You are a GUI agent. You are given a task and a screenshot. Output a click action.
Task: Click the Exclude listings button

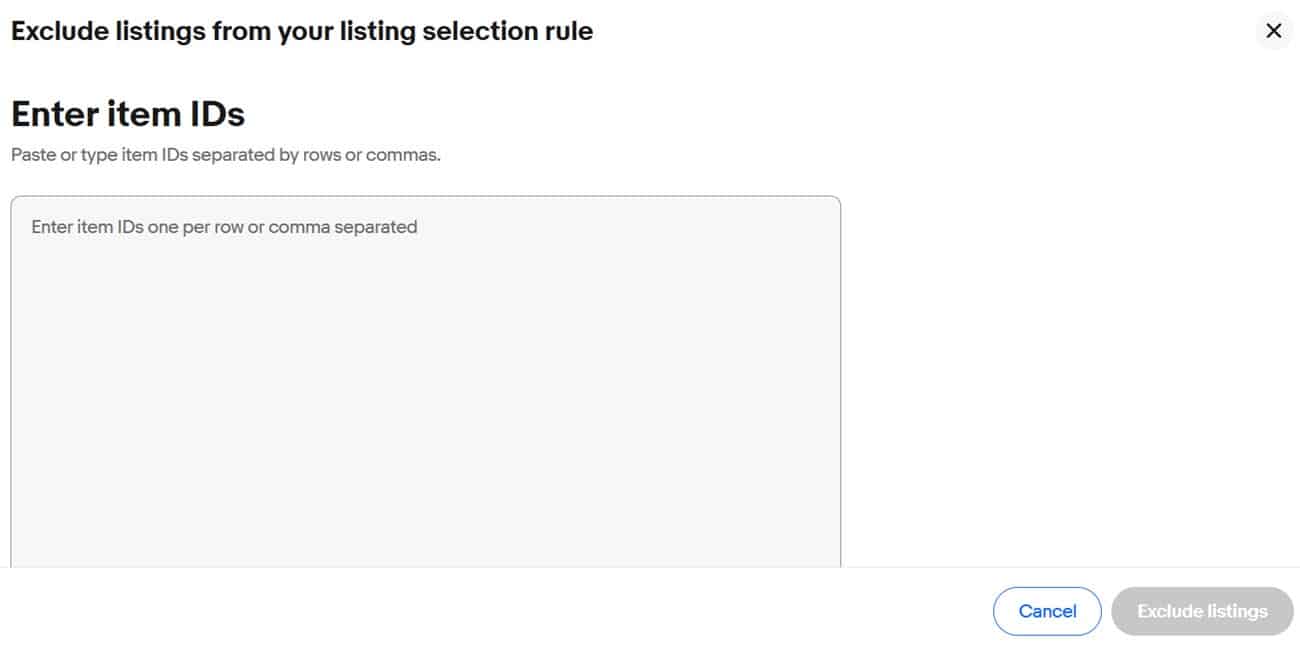[x=1202, y=611]
